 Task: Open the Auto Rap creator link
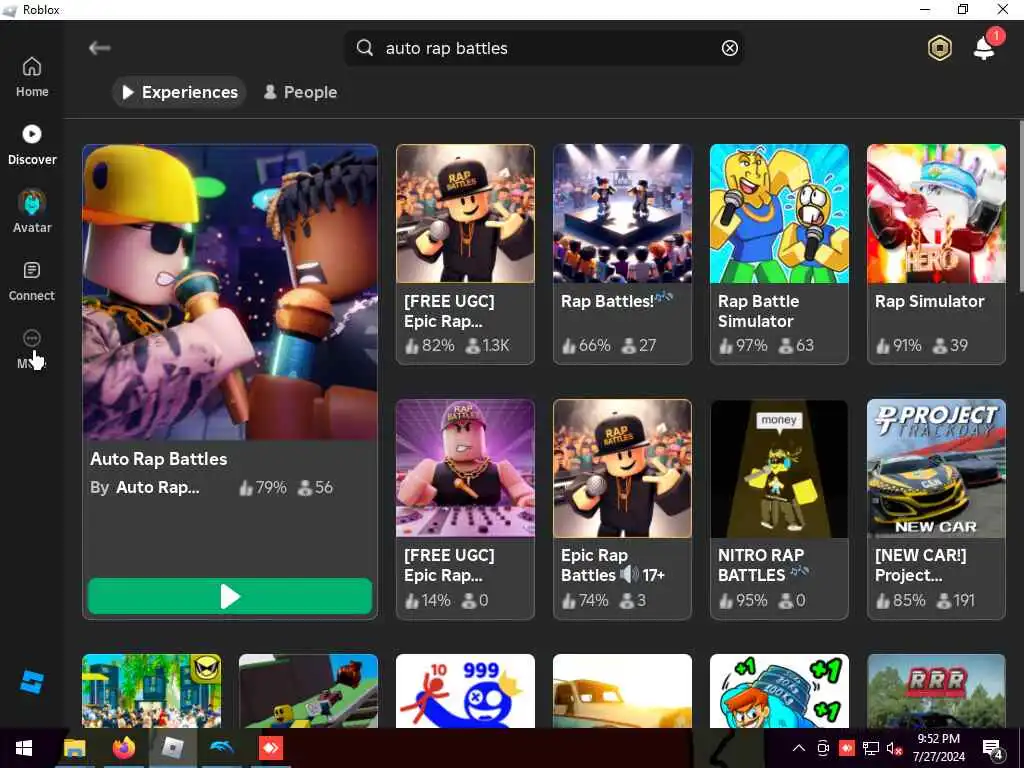157,487
